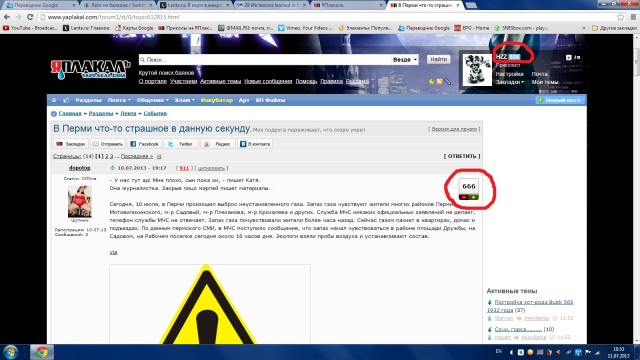Screen dimensions: 640x360
Task: Click the browser address bar
Action: pyautogui.click(x=327, y=17)
